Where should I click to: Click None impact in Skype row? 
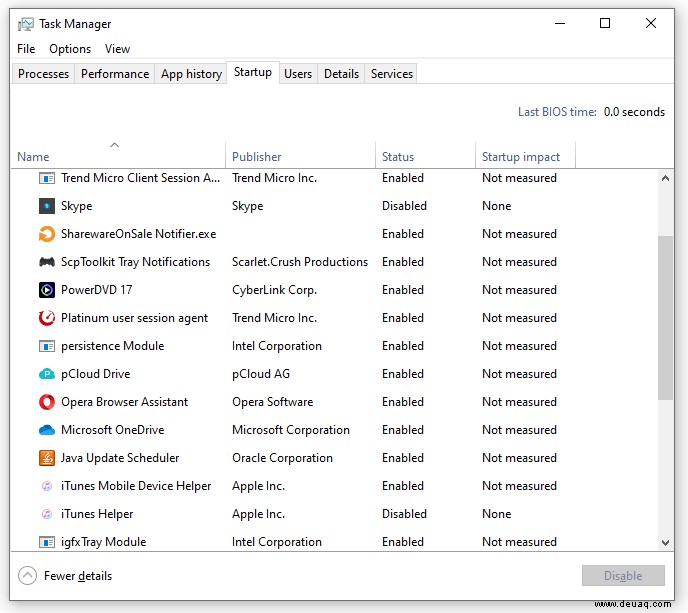click(x=496, y=206)
